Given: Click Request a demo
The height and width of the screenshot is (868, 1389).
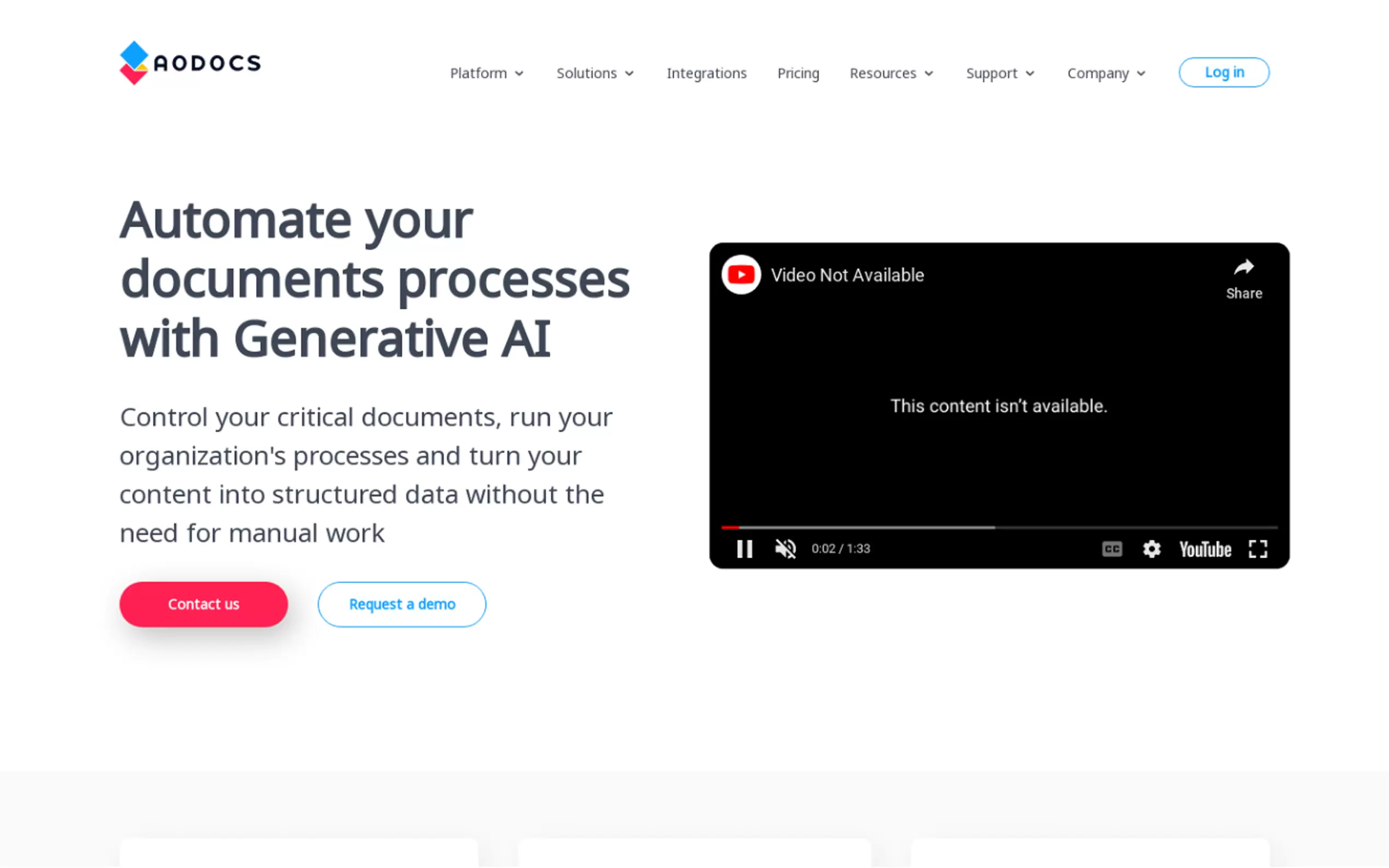Looking at the screenshot, I should click(401, 604).
